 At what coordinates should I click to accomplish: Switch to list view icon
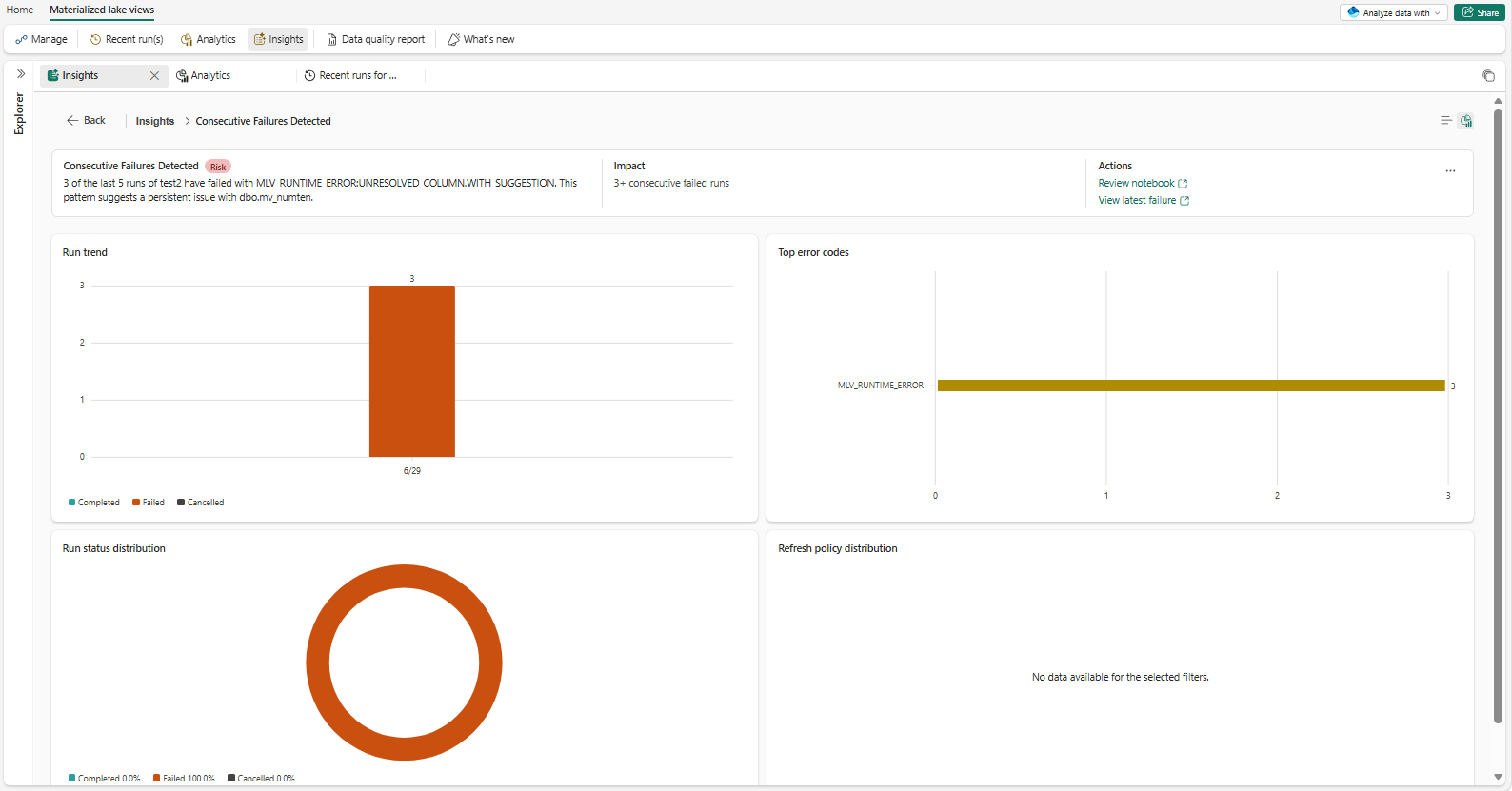(x=1446, y=121)
